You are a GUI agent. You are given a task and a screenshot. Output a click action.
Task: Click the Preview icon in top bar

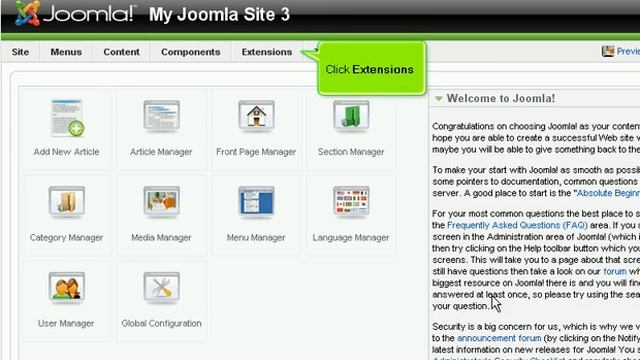(608, 51)
